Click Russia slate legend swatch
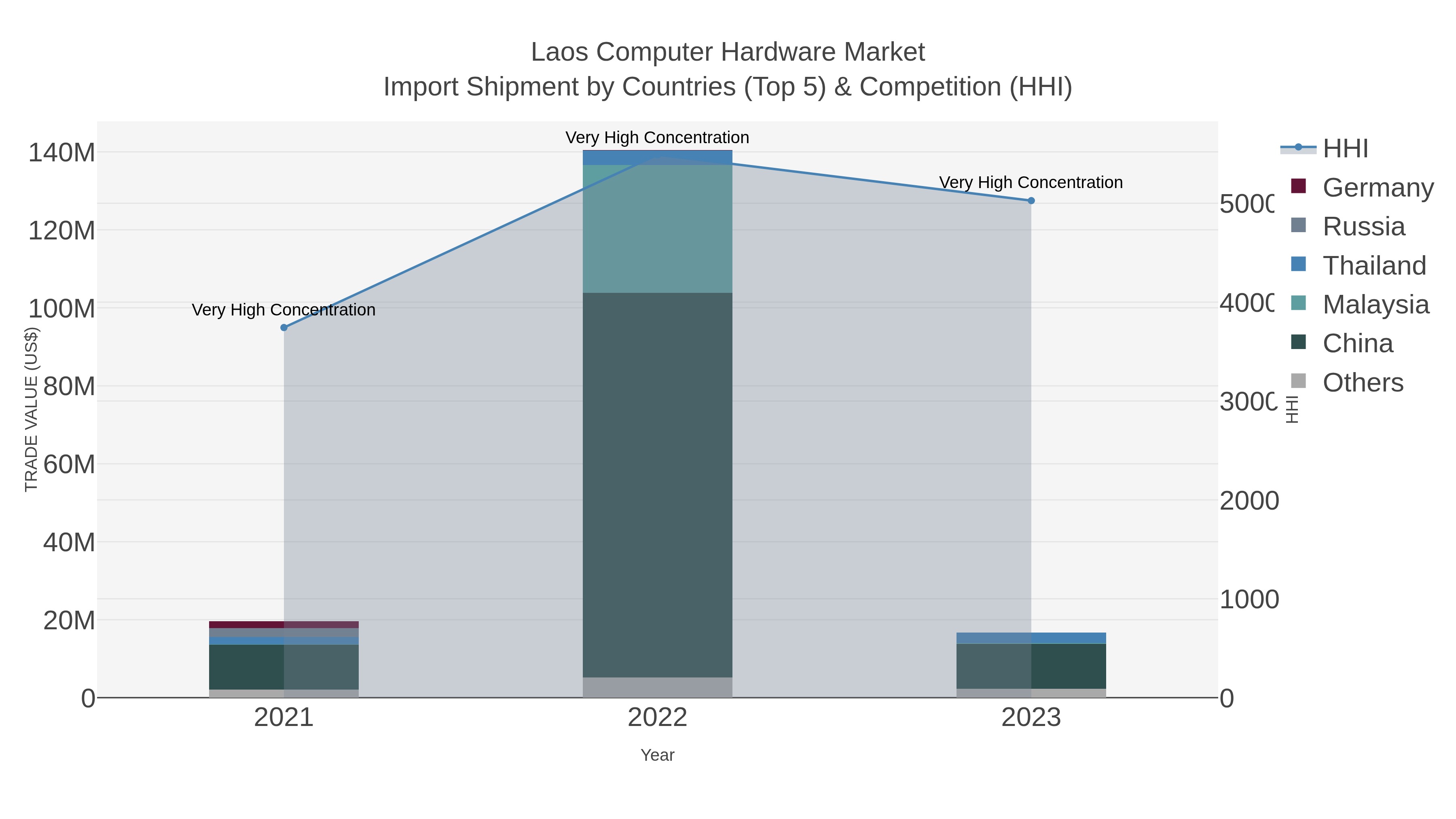The width and height of the screenshot is (1456, 819). click(x=1298, y=225)
